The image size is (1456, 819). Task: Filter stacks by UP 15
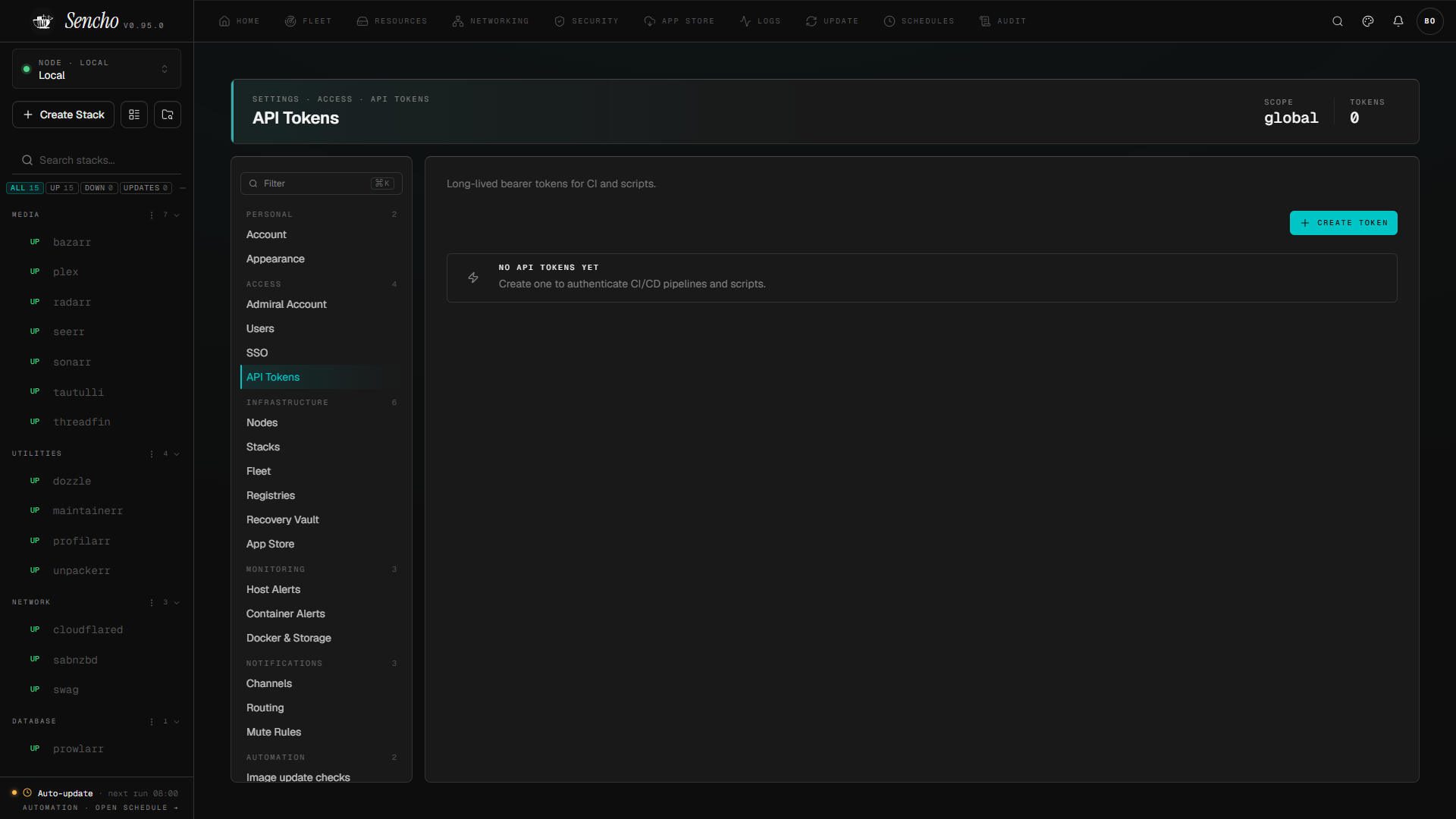62,188
